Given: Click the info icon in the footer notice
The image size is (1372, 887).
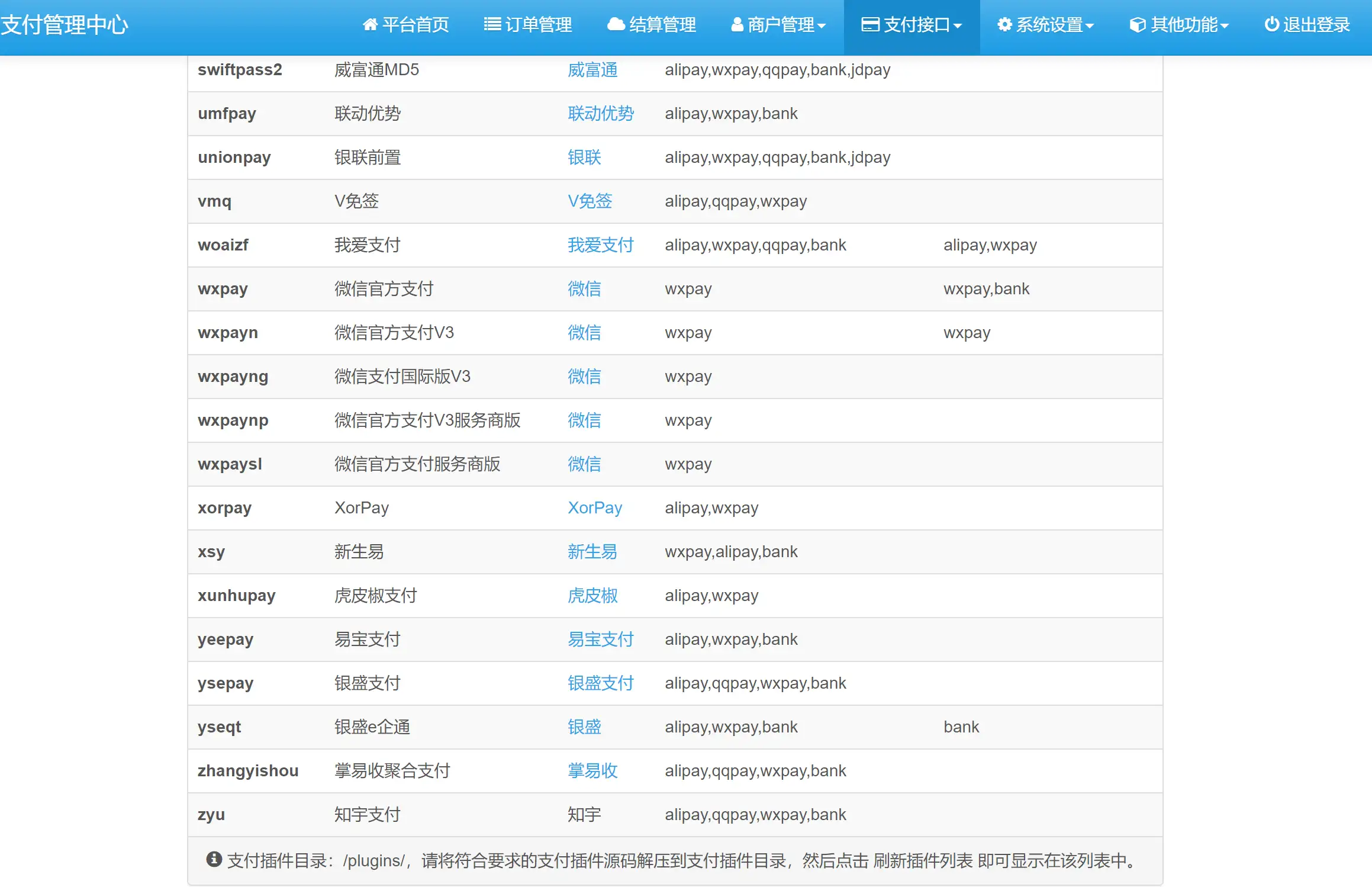Looking at the screenshot, I should (x=213, y=859).
